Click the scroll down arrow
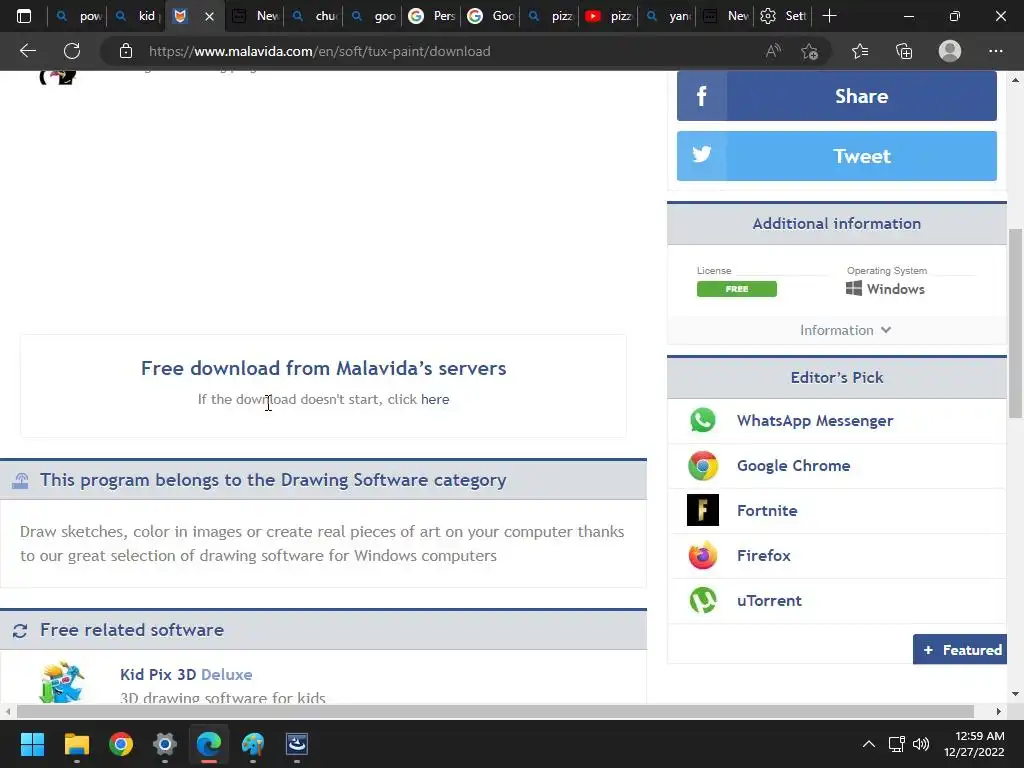The width and height of the screenshot is (1024, 768). click(x=1015, y=694)
